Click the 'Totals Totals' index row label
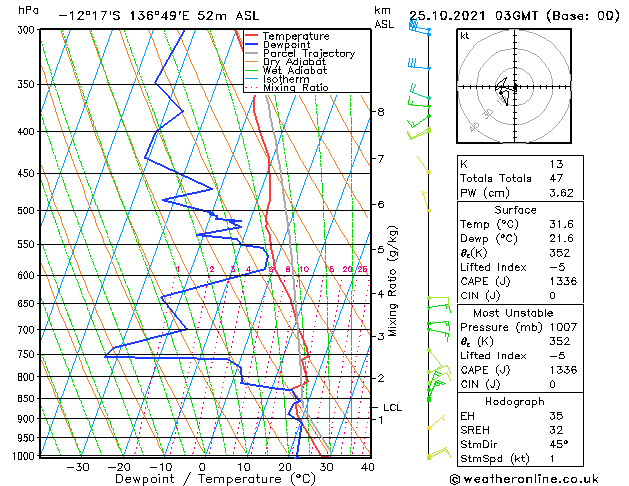 496,178
